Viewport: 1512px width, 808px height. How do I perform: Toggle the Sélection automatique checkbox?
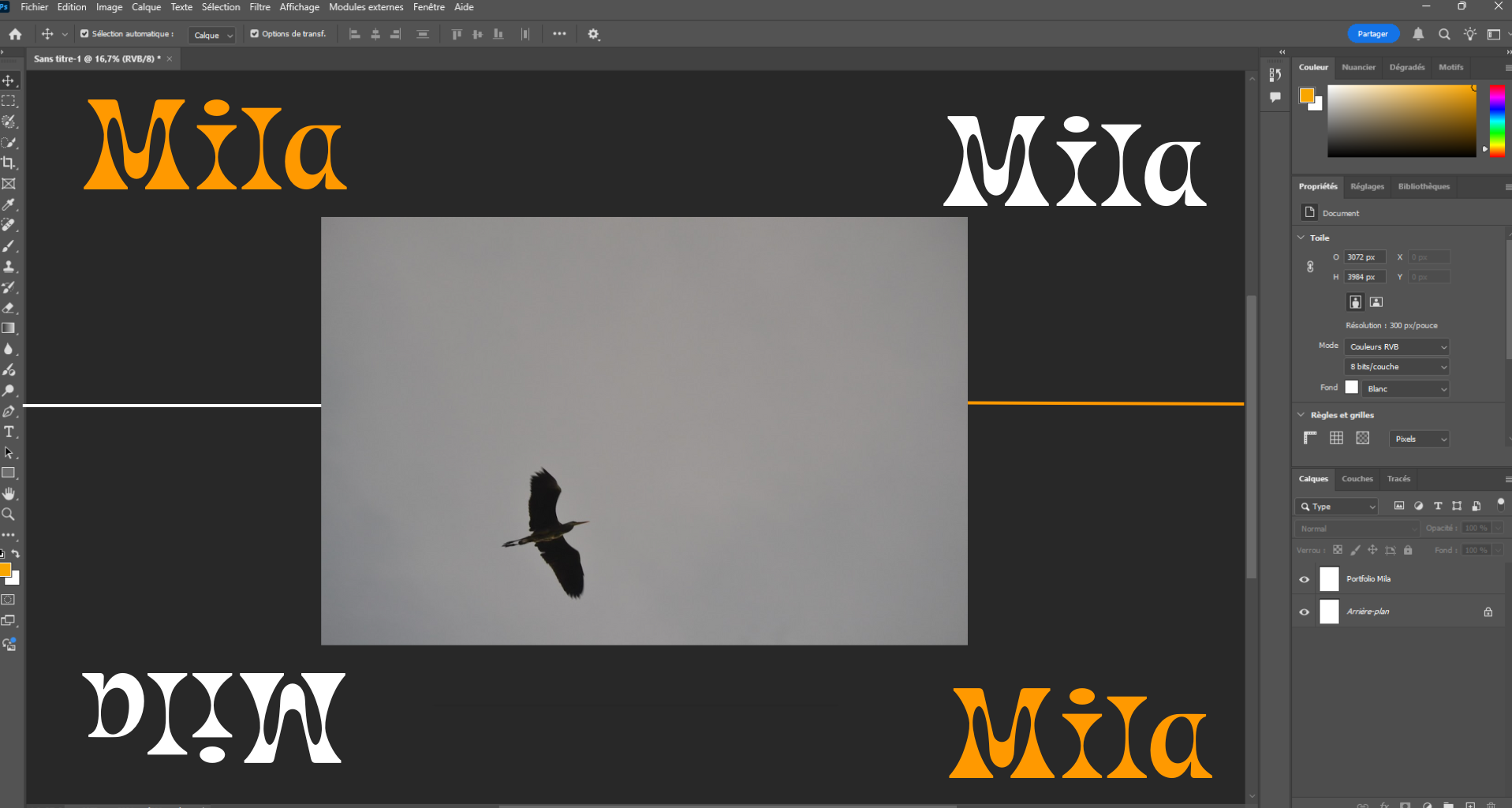[x=84, y=34]
